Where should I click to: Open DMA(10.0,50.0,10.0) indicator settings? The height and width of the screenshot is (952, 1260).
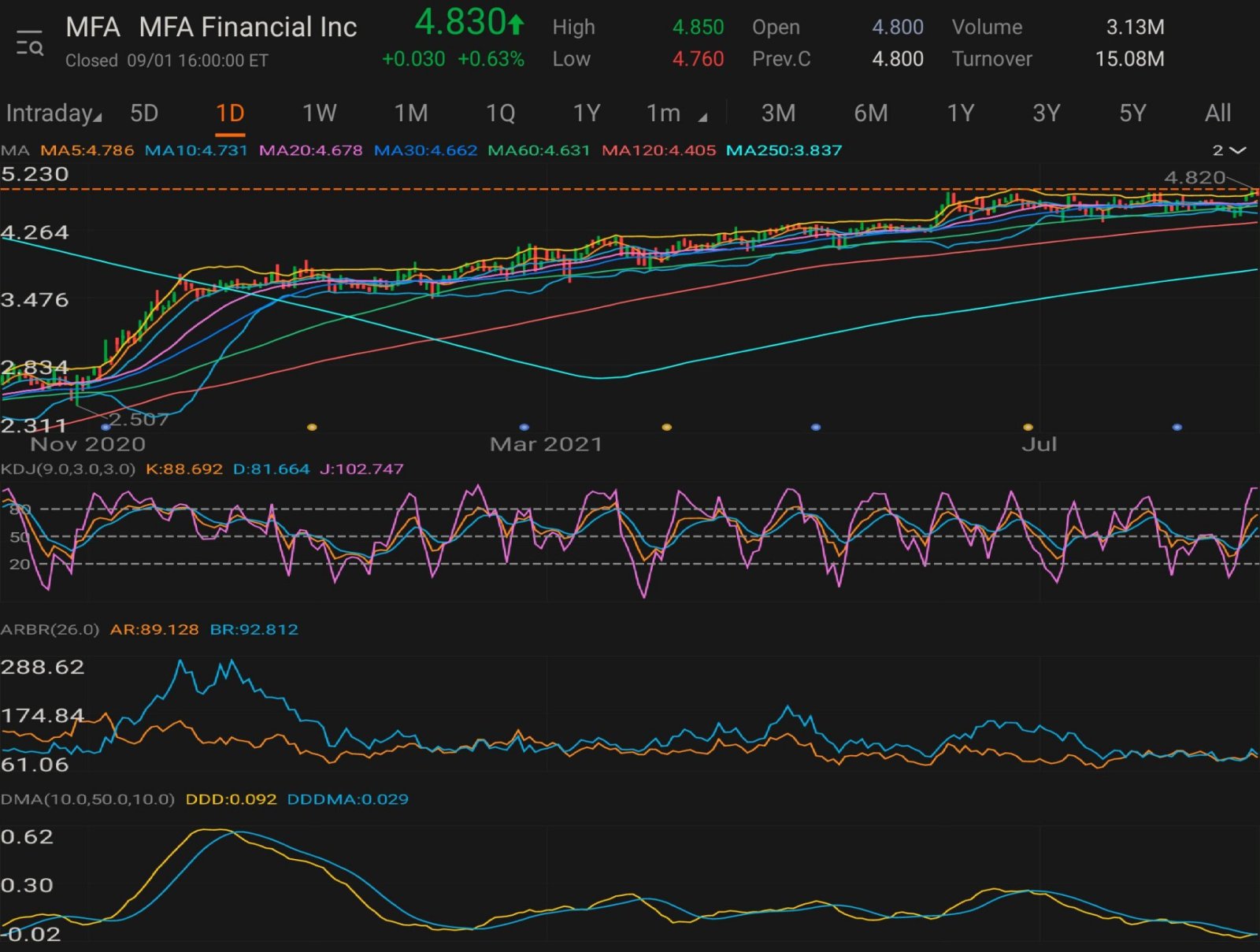click(x=87, y=798)
